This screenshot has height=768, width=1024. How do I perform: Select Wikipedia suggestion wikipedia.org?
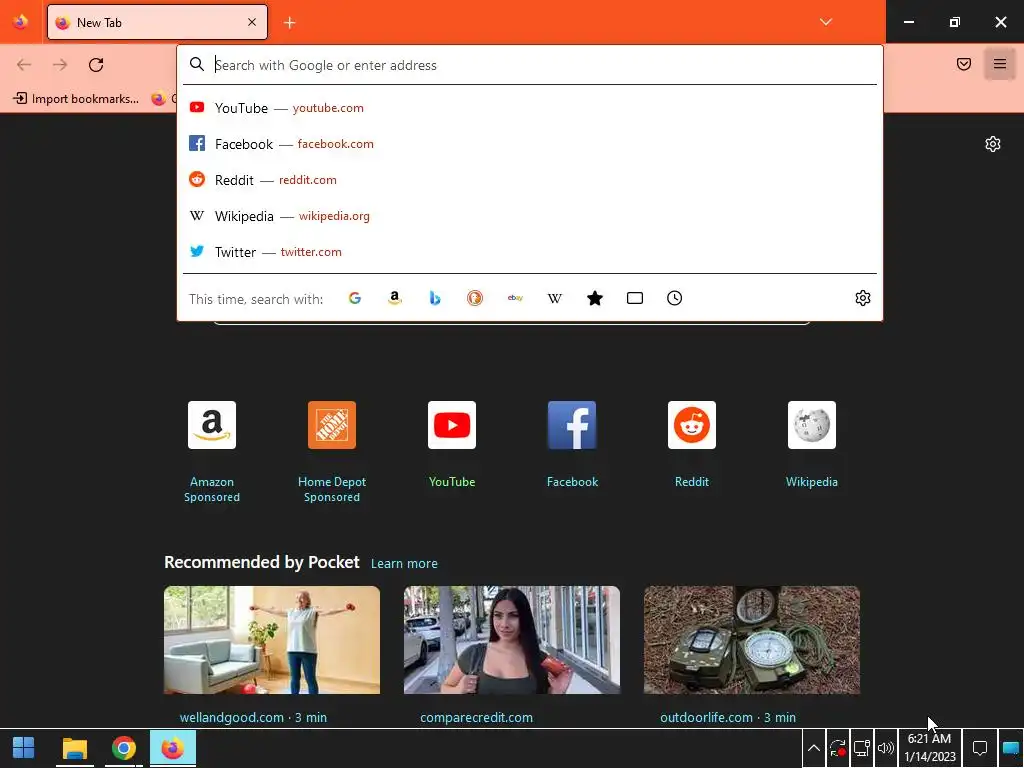coord(530,216)
